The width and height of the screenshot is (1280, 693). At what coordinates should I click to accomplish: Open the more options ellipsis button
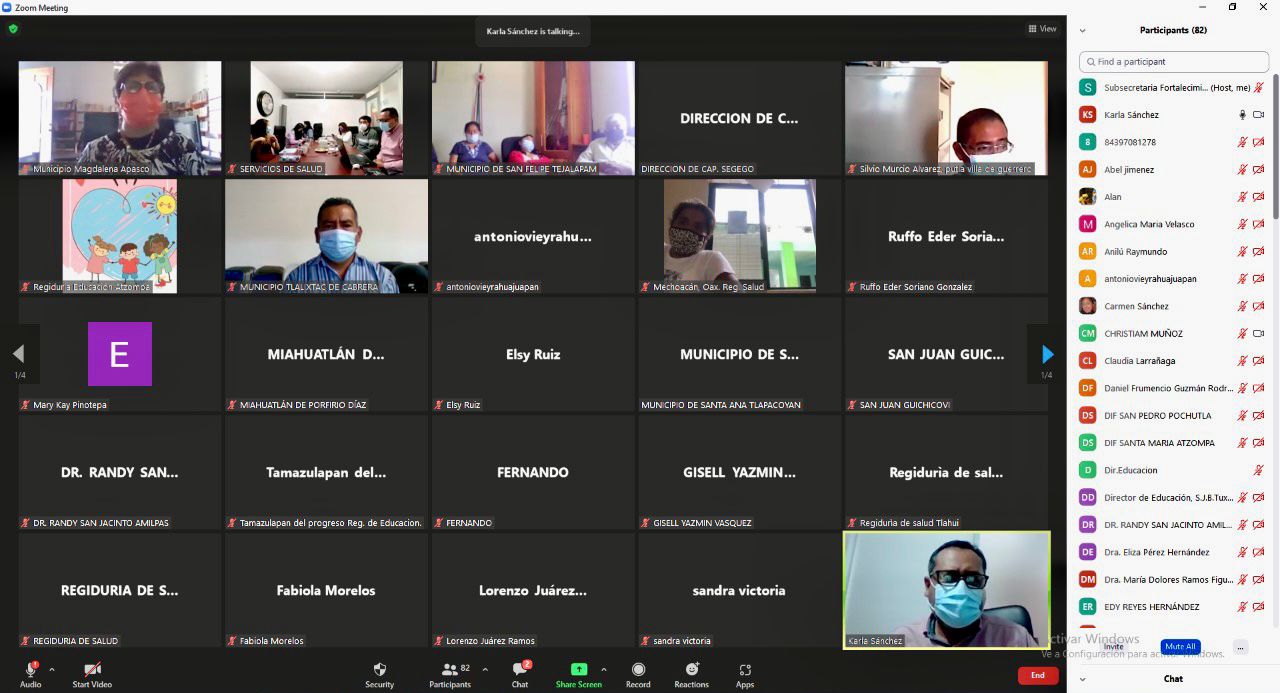click(x=1240, y=647)
